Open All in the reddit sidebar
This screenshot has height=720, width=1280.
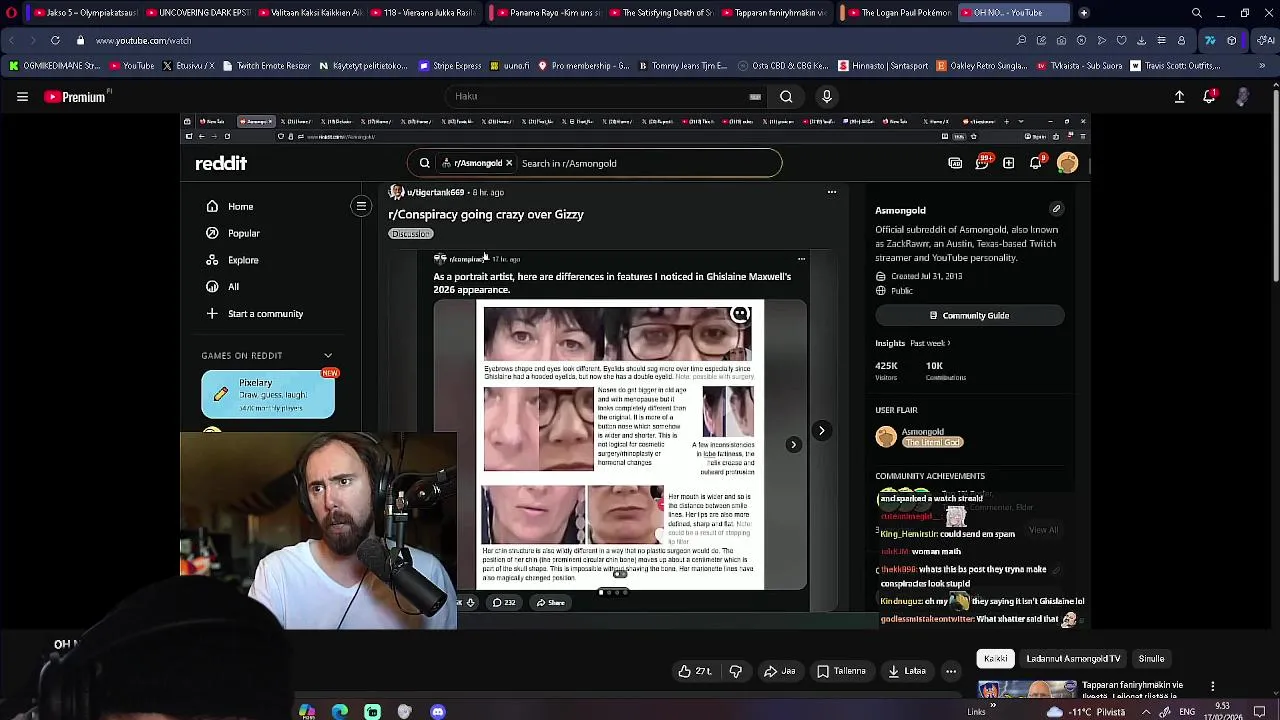(233, 287)
